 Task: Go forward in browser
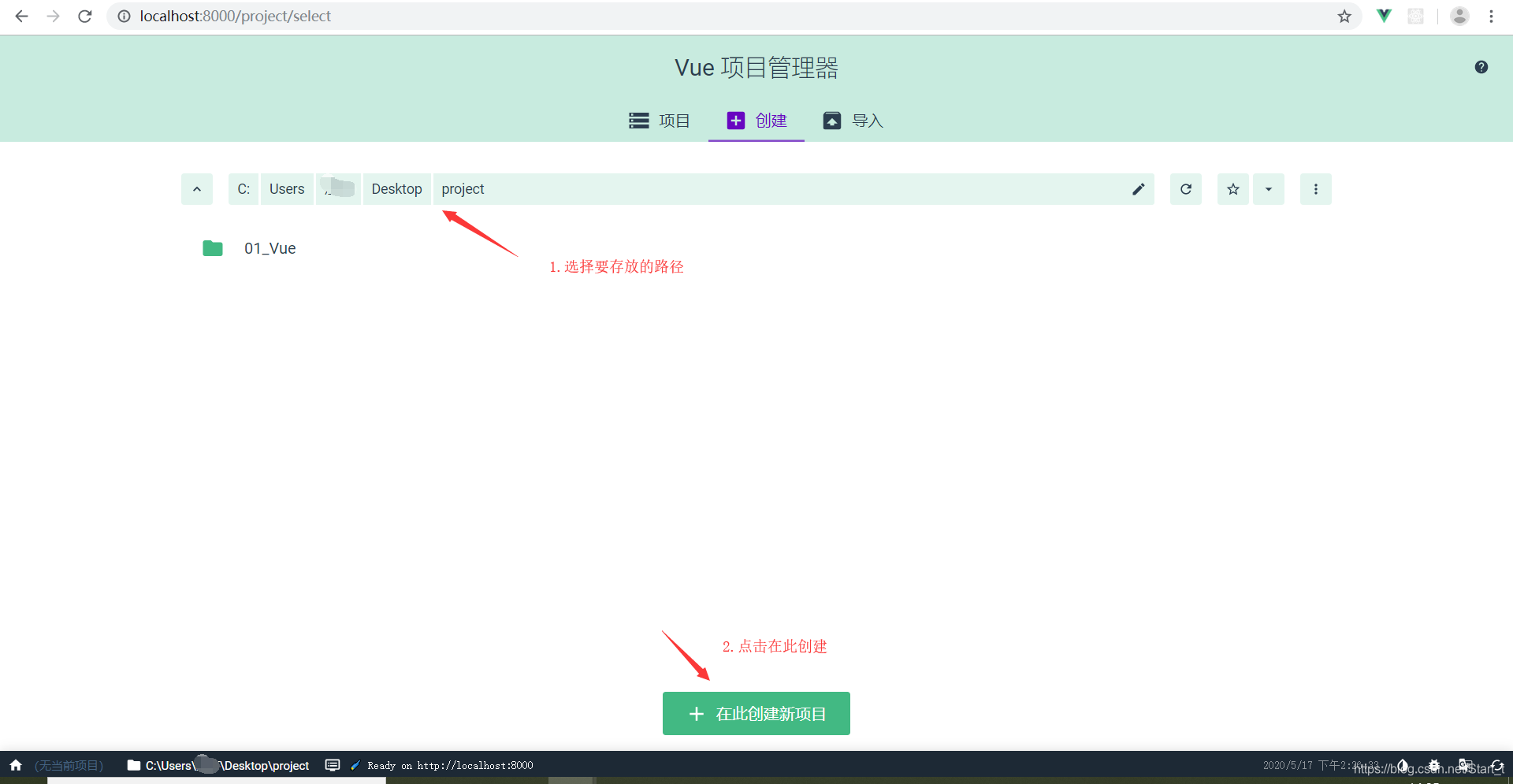(53, 16)
